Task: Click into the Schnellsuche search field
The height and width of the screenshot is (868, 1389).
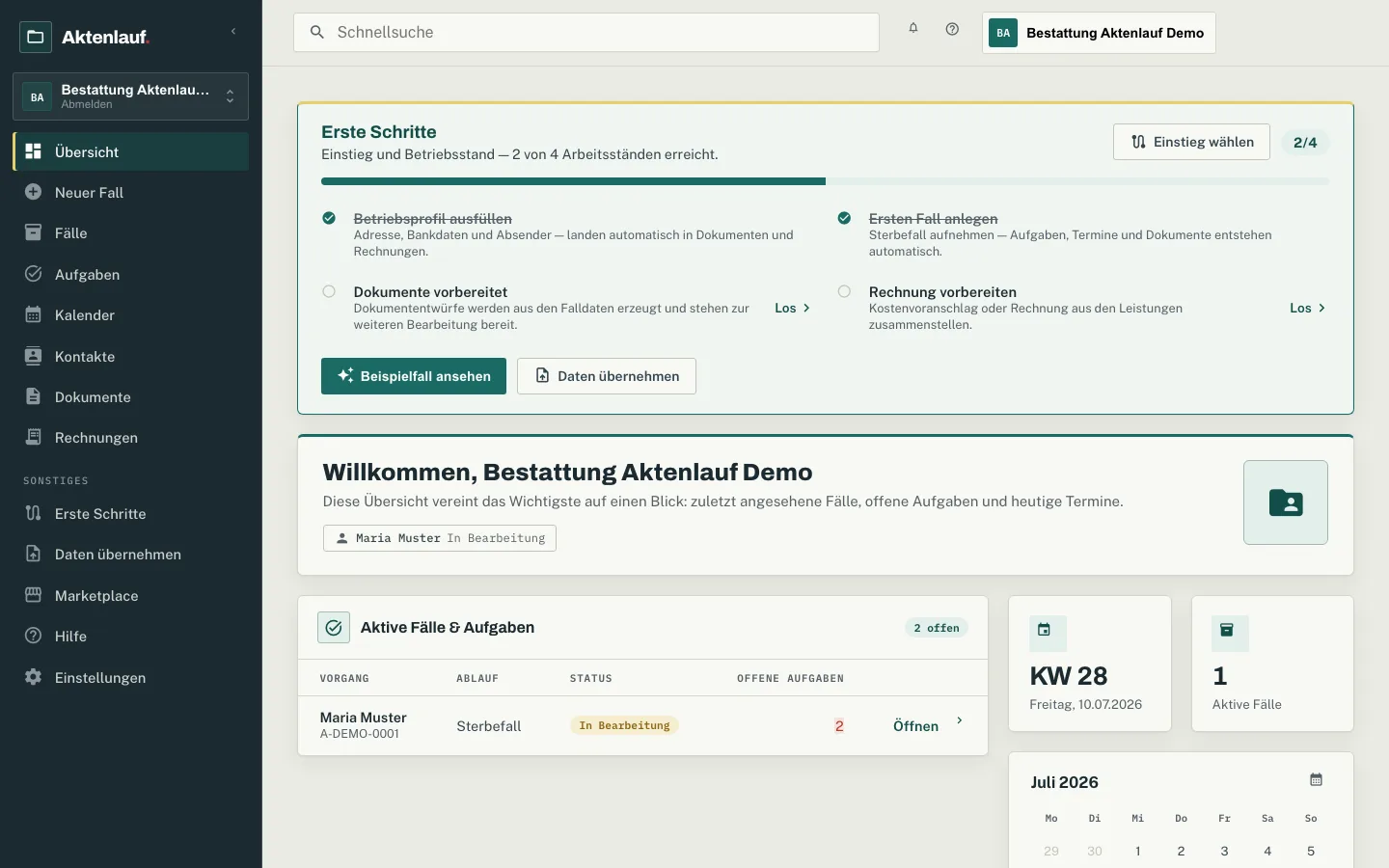Action: coord(586,32)
